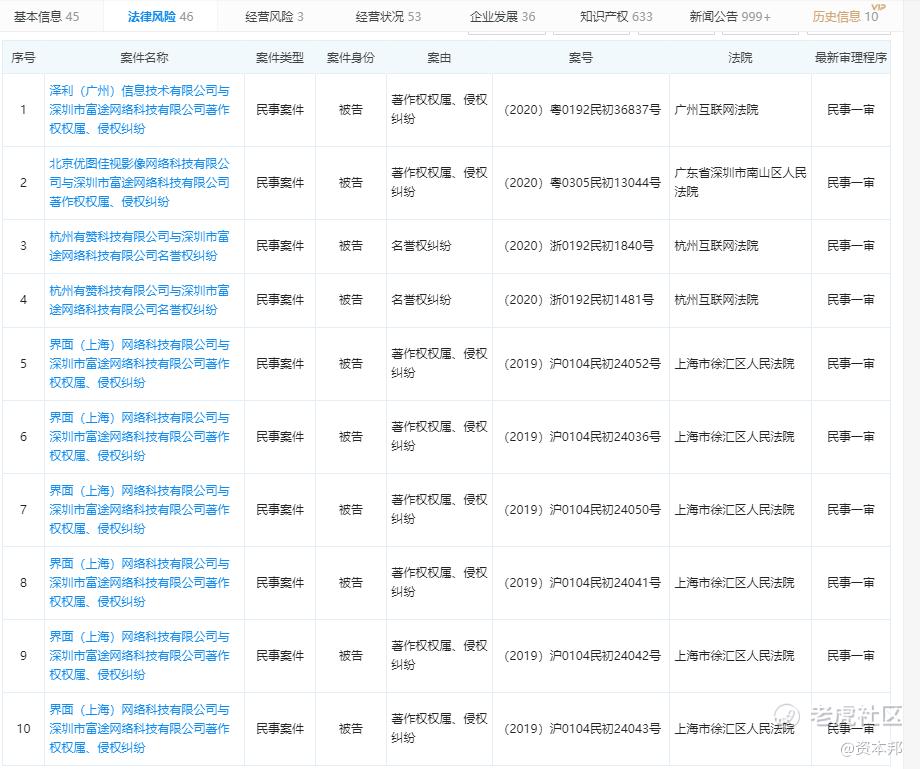This screenshot has width=920, height=769.
Task: Click 上海市徐汇区人民法院 in row 5
Action: [x=734, y=364]
